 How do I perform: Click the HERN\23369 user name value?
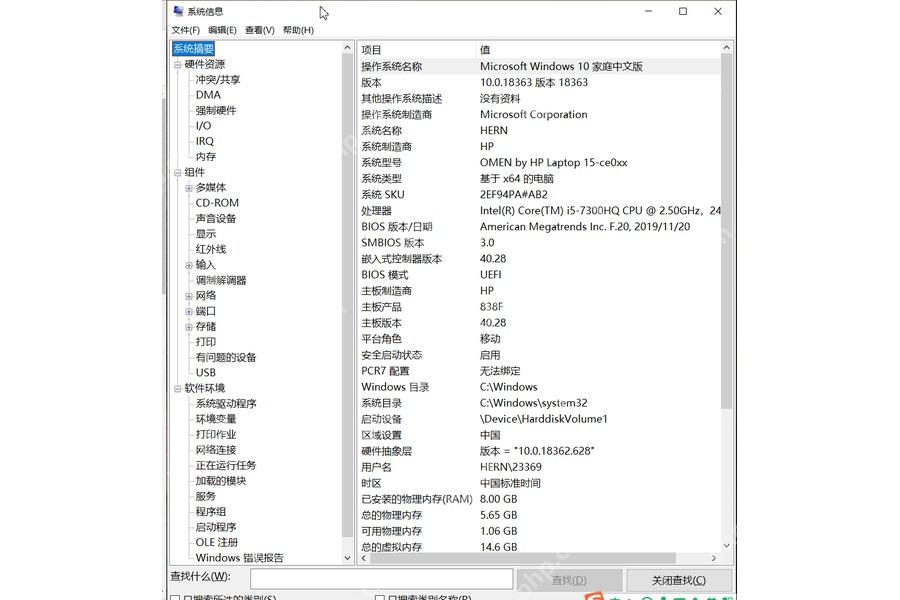click(x=511, y=467)
